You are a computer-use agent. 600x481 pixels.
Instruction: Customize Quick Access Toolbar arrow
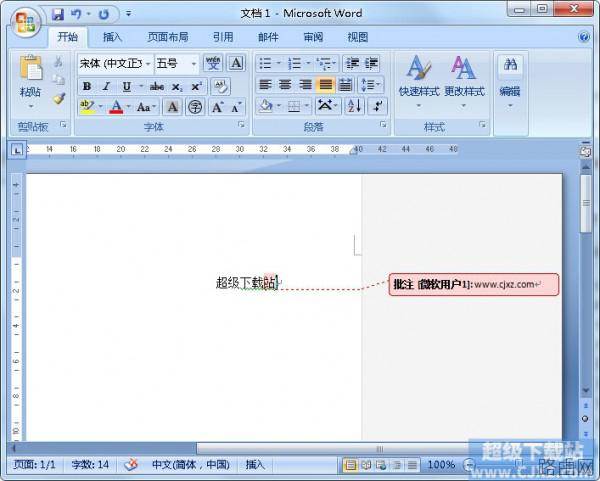pyautogui.click(x=129, y=14)
